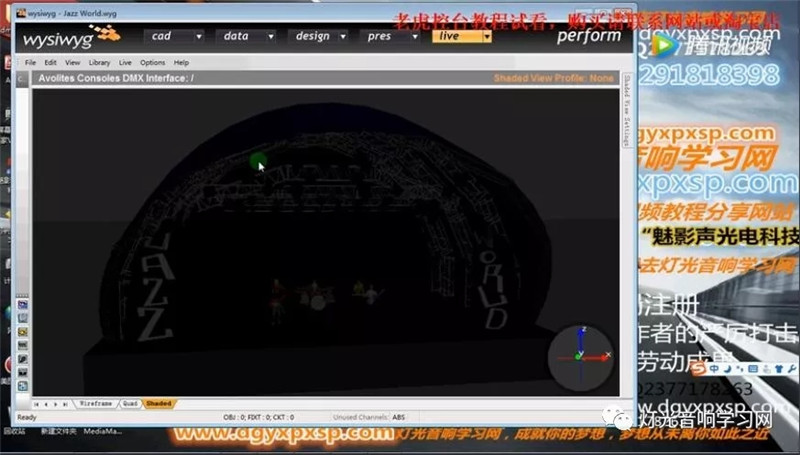Open the design mode dropdown arrow
Image resolution: width=800 pixels, height=455 pixels.
click(343, 36)
